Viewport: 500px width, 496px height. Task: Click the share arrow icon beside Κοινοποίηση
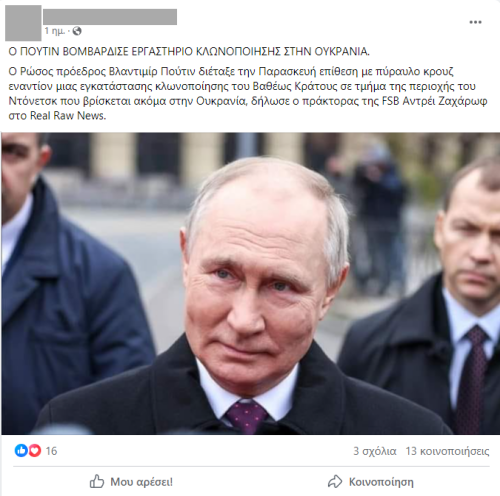pyautogui.click(x=335, y=482)
